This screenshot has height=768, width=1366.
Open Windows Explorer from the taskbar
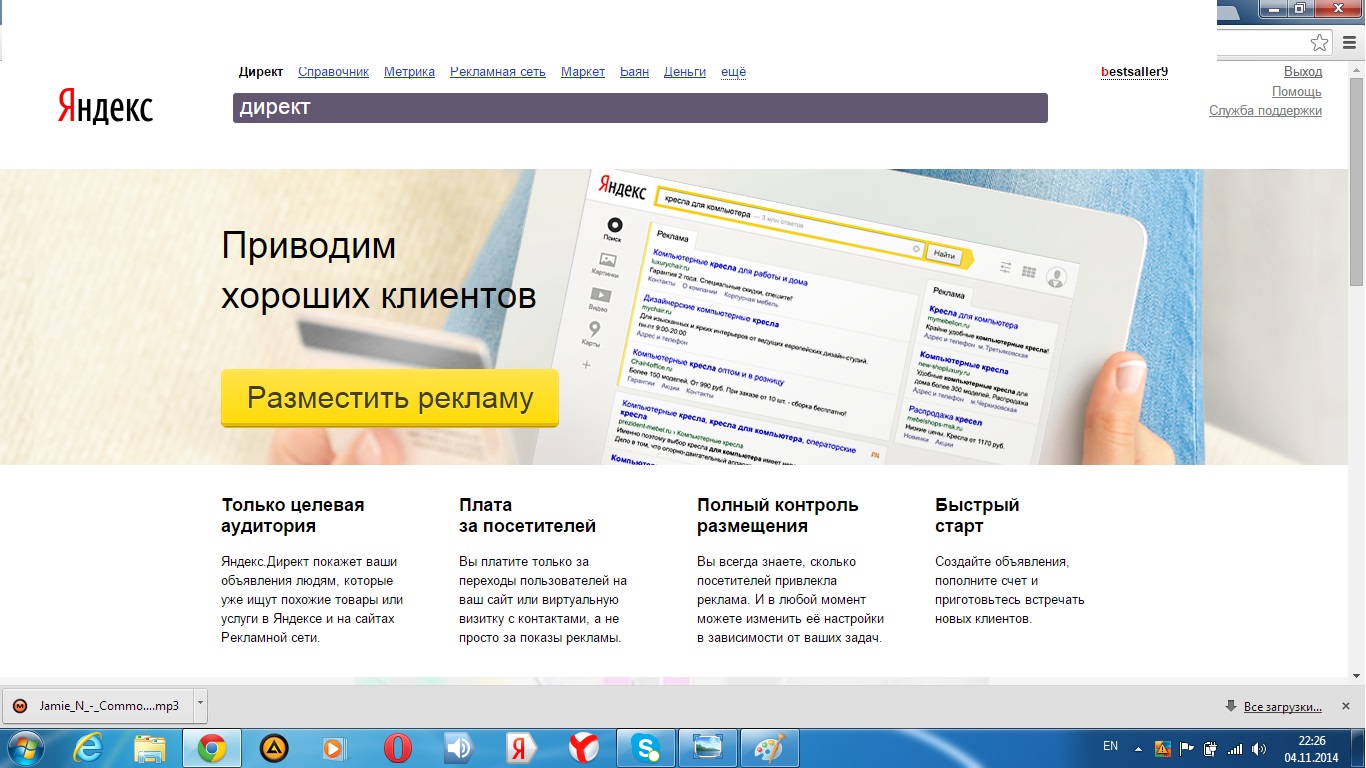(150, 748)
